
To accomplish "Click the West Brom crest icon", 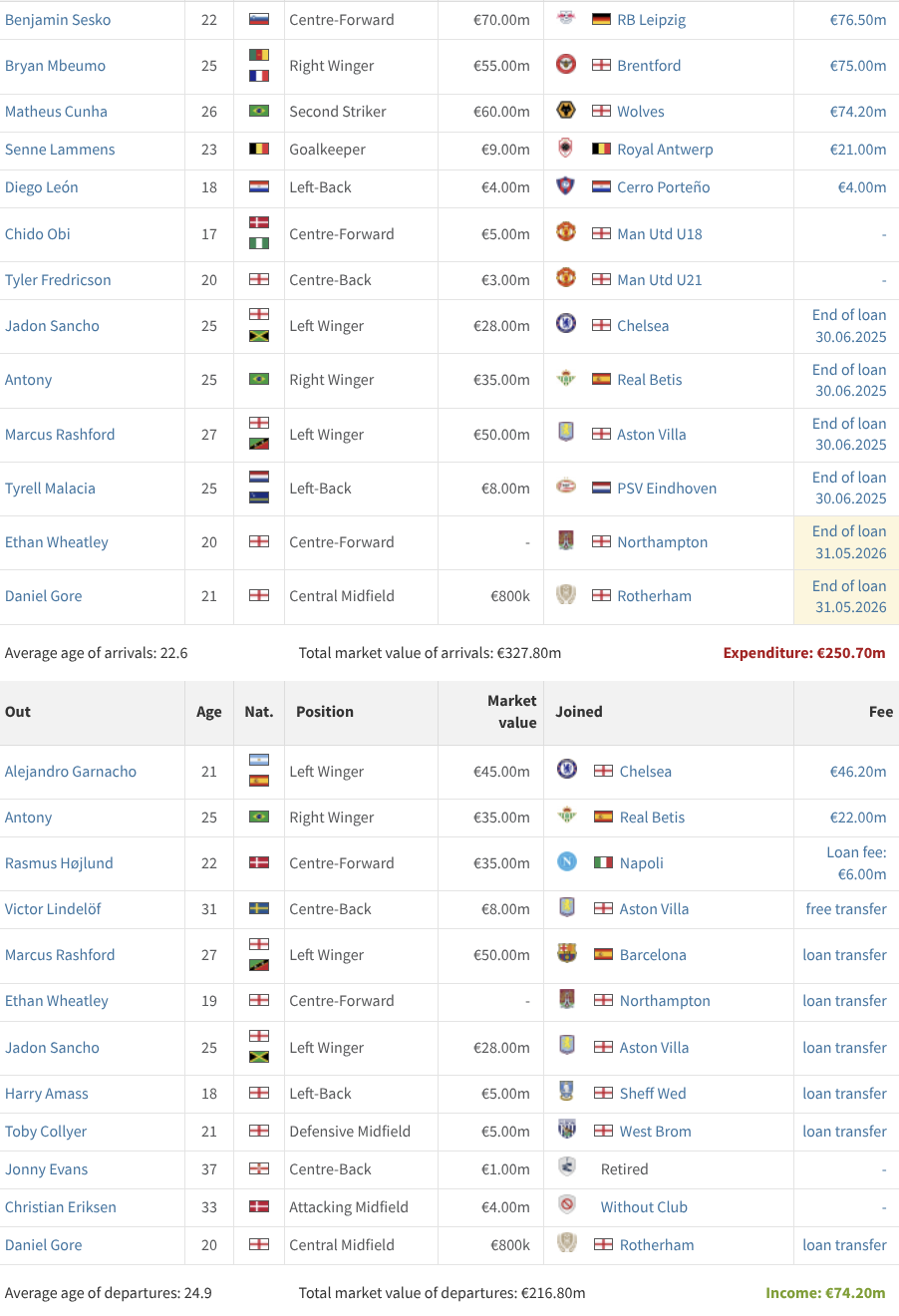I will point(566,1131).
